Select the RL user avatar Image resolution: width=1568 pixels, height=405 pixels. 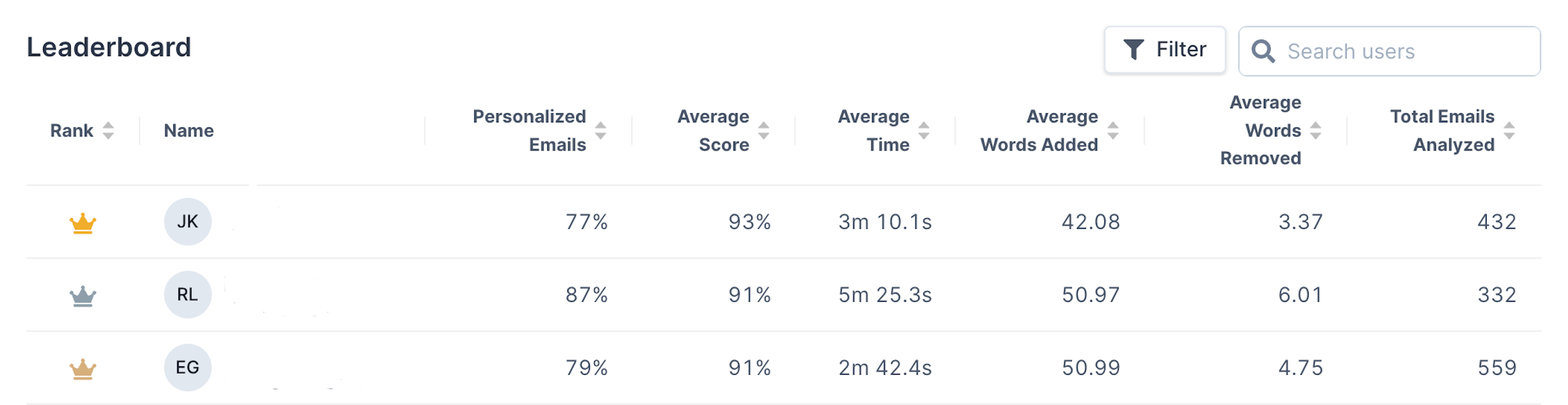[x=187, y=294]
